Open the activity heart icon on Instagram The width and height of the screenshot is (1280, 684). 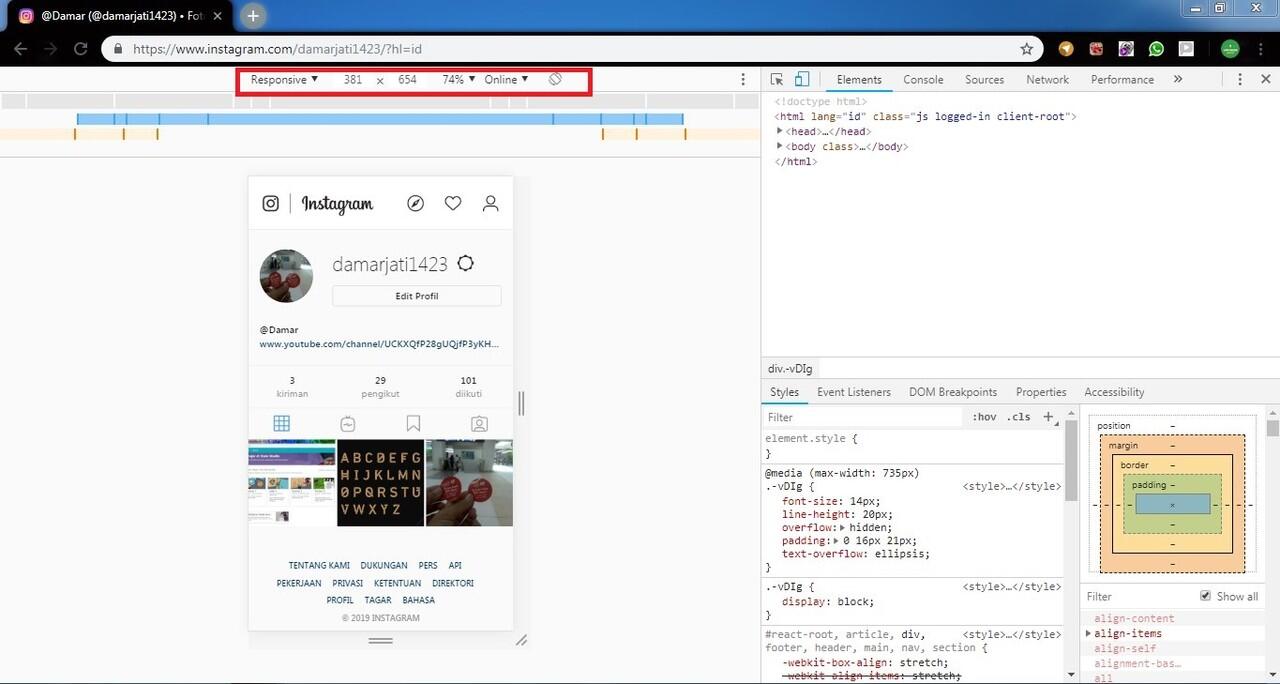click(x=453, y=203)
